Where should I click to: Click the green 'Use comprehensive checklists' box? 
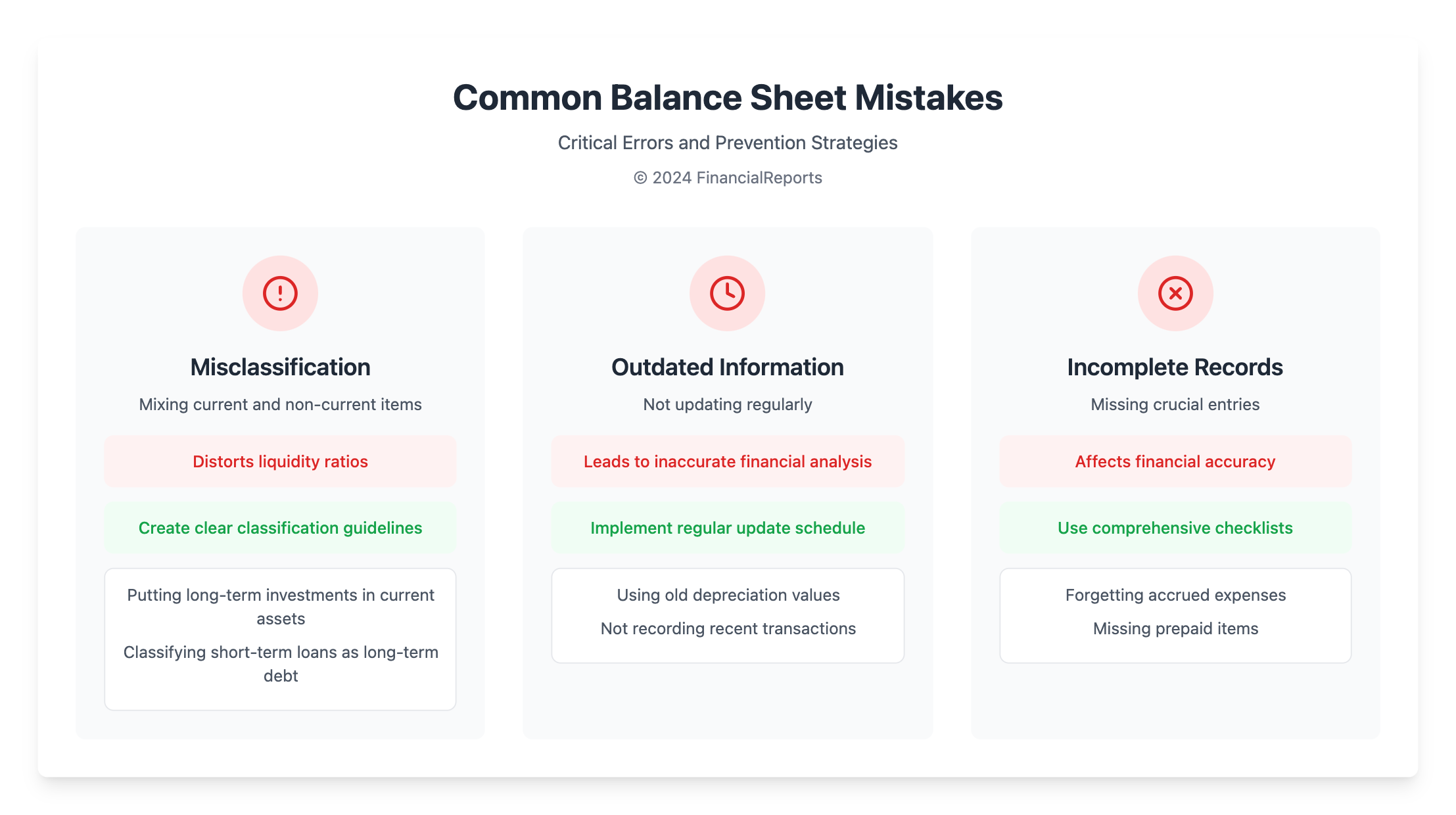(1175, 528)
